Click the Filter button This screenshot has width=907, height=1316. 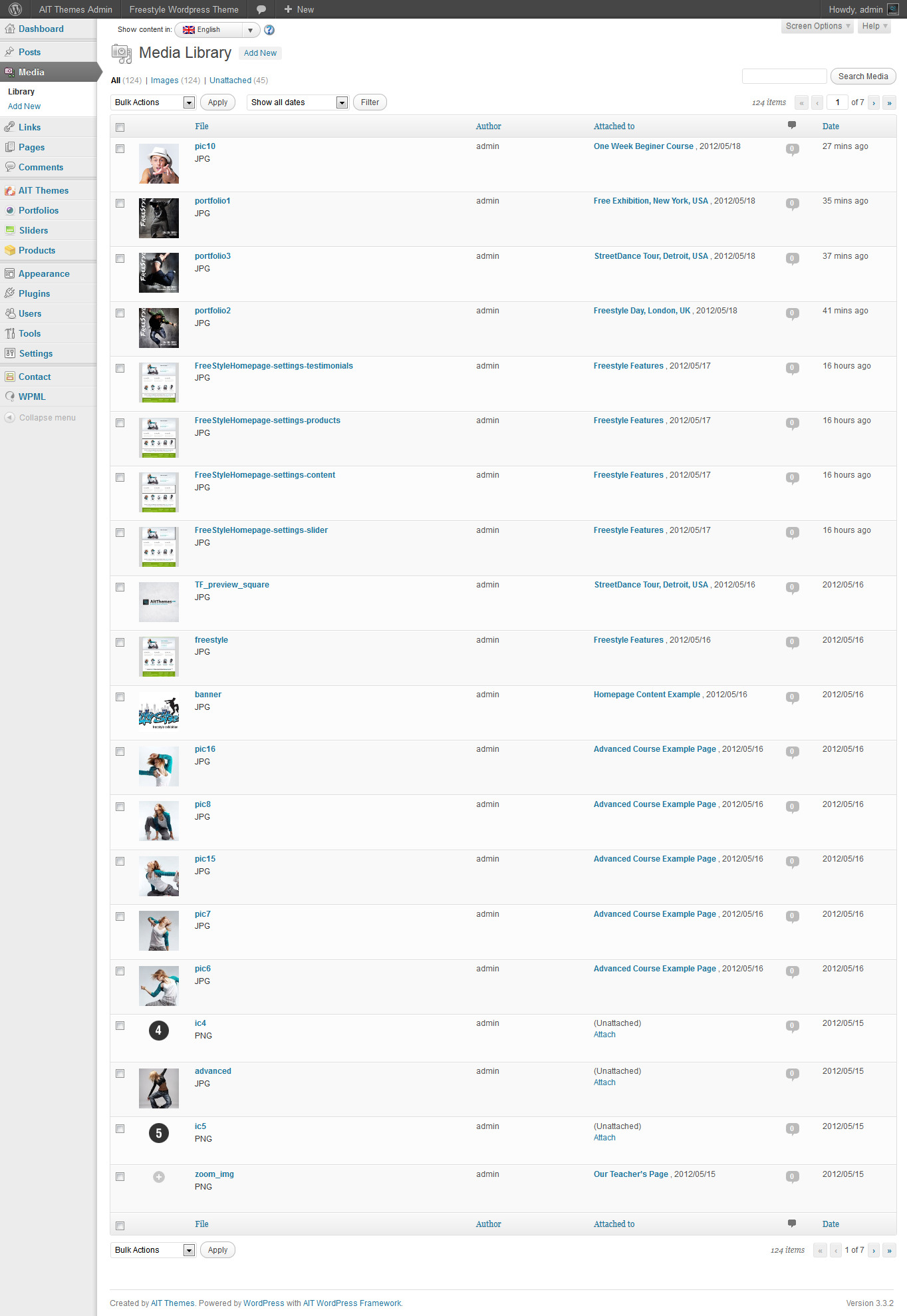click(x=370, y=102)
